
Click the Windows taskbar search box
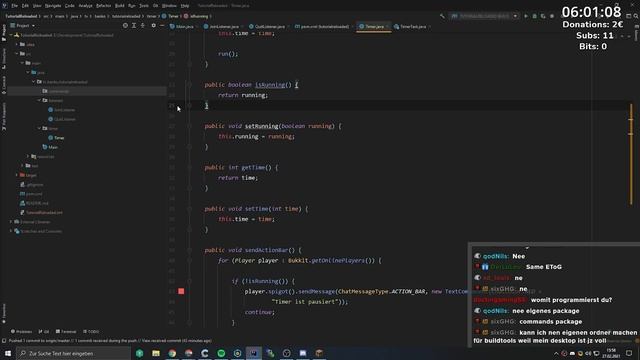tap(74, 353)
